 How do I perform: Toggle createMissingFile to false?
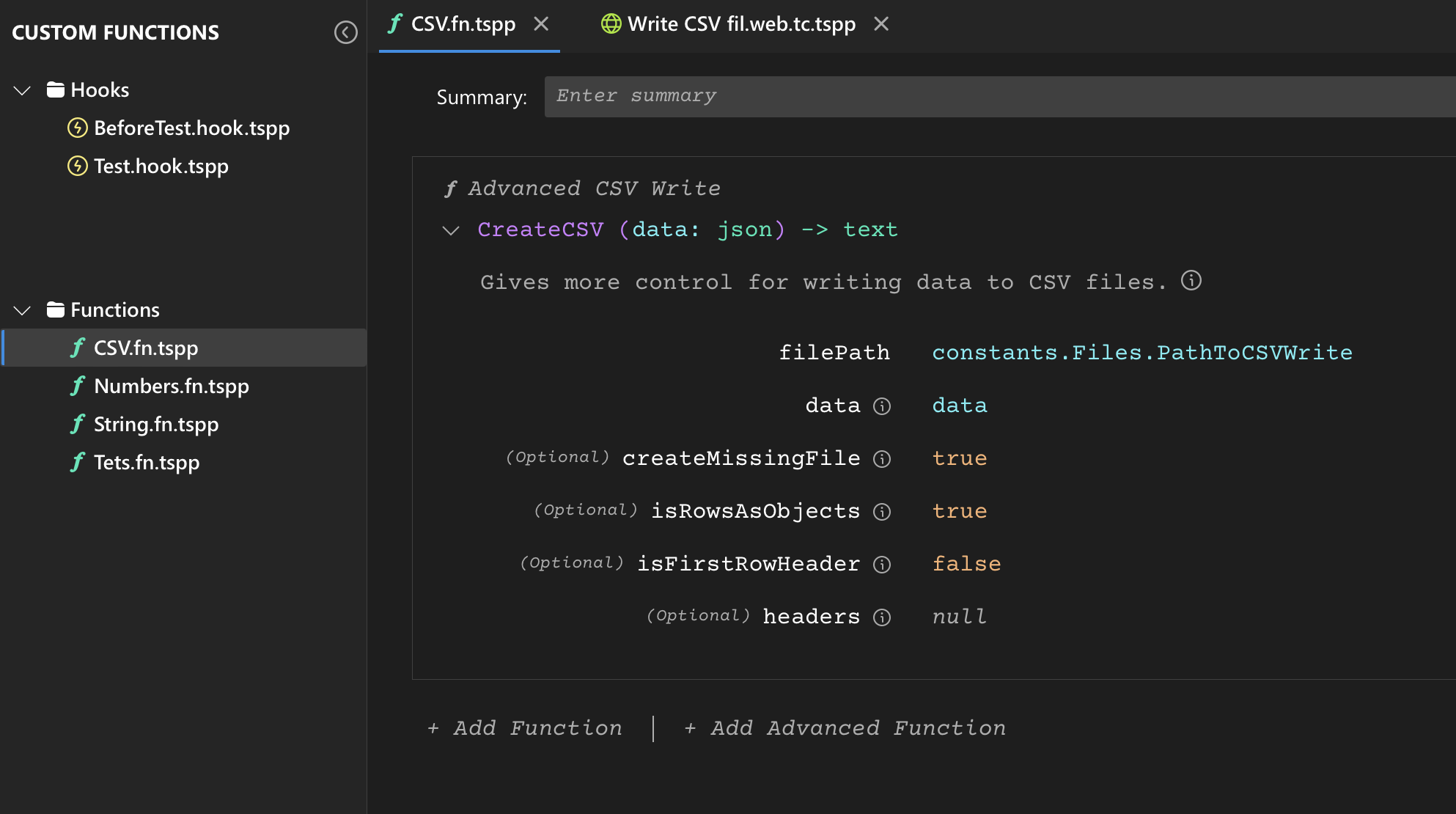(x=959, y=458)
